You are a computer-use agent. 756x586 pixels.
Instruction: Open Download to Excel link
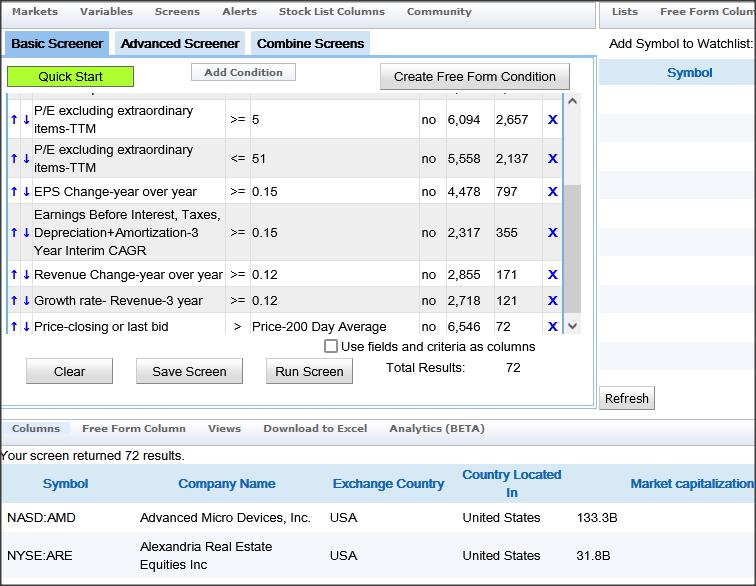coord(315,429)
